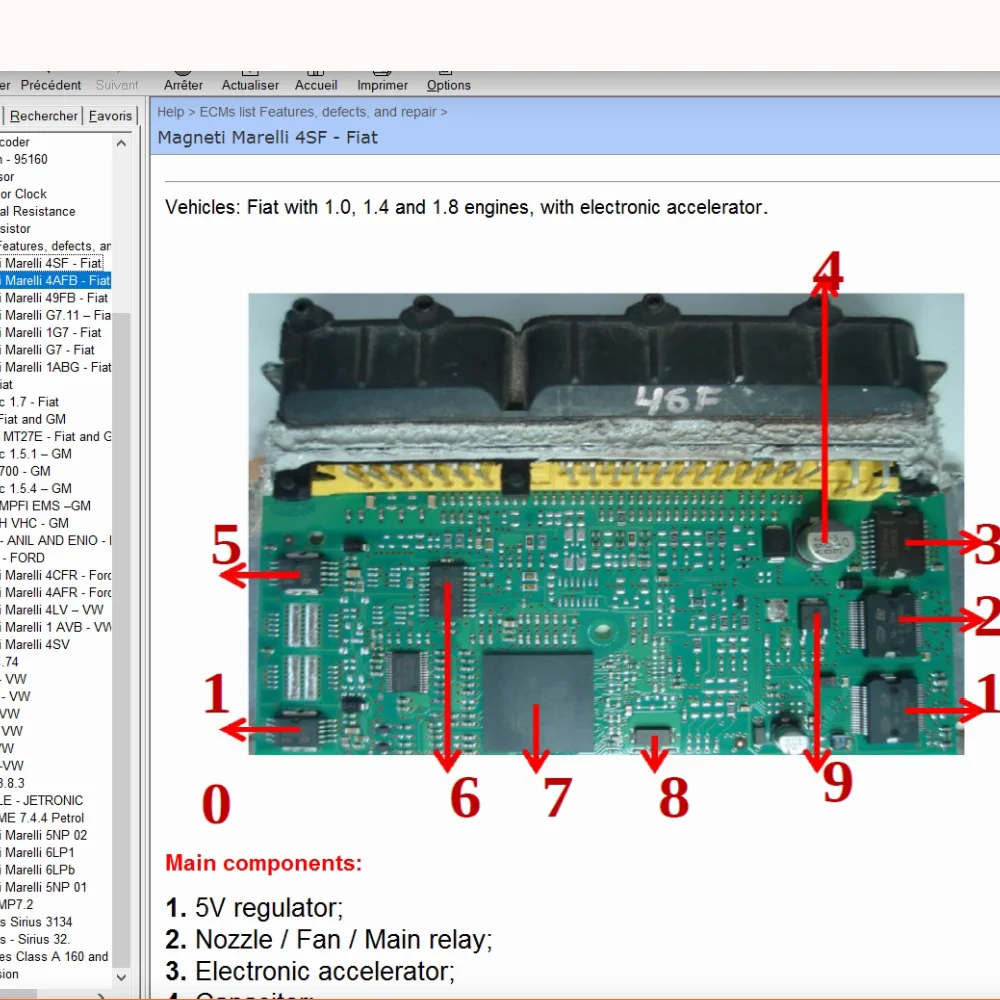Viewport: 1000px width, 1000px height.
Task: Click the greyed Suivant forward button
Action: [117, 85]
